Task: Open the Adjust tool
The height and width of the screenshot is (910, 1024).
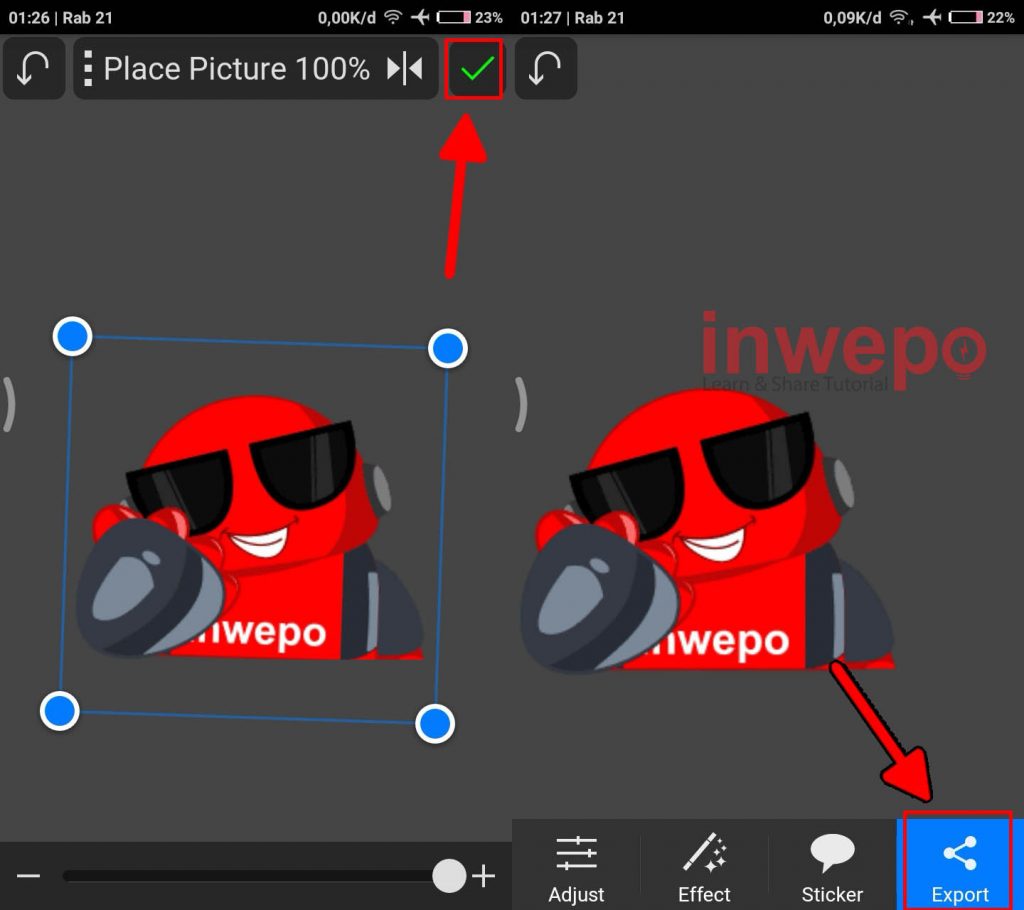Action: 576,868
